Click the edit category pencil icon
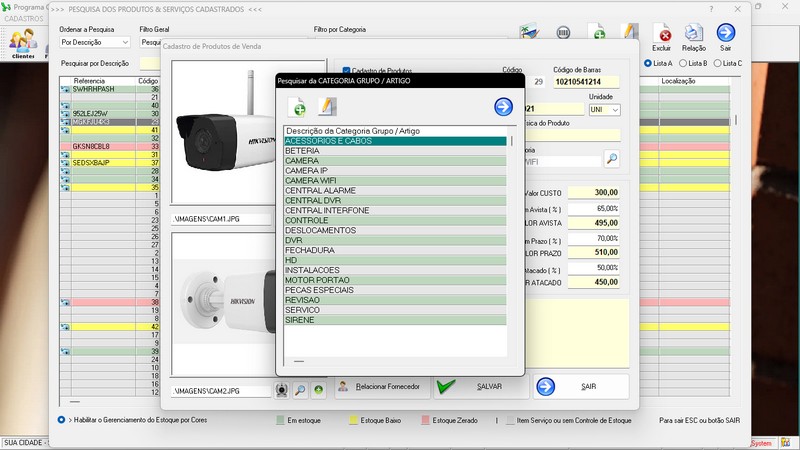 click(326, 107)
